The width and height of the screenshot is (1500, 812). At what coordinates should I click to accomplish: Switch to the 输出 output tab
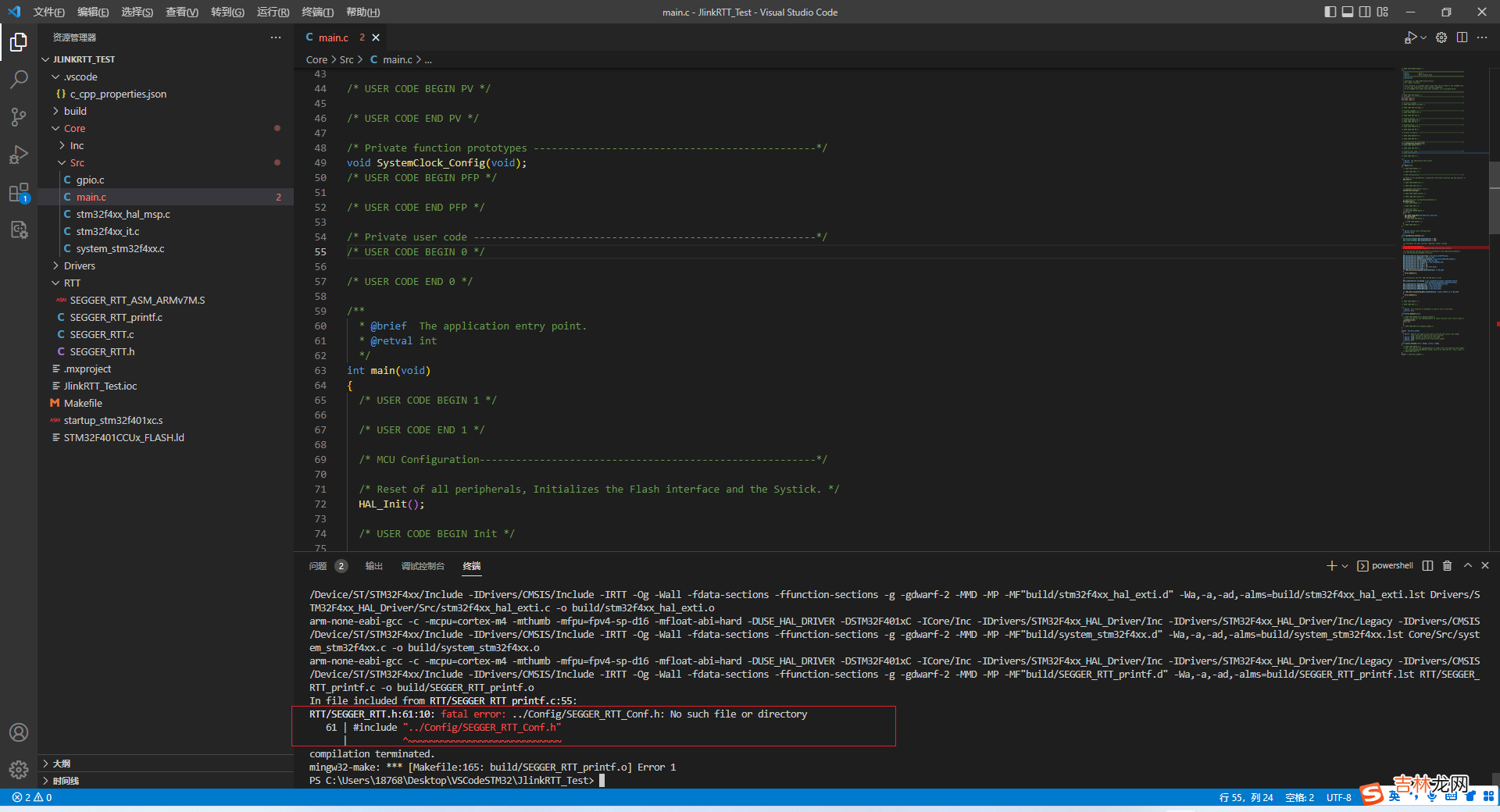click(374, 566)
